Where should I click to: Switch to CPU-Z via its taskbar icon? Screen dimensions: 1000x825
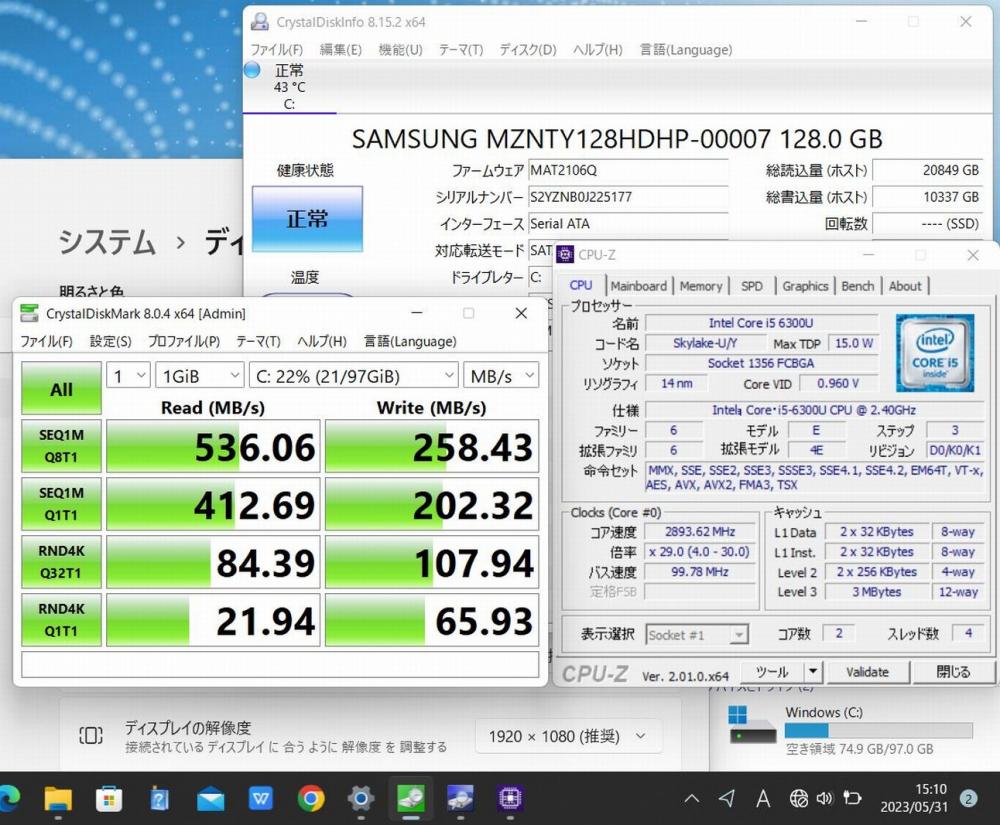(x=510, y=798)
